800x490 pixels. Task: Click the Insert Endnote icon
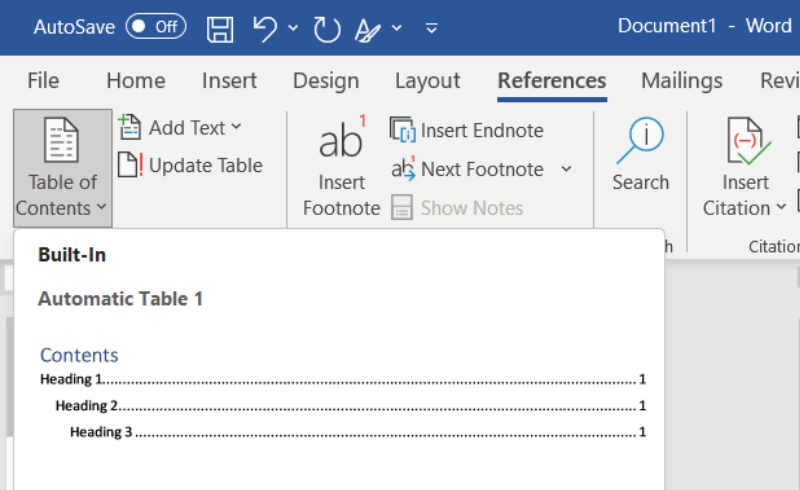[x=403, y=130]
